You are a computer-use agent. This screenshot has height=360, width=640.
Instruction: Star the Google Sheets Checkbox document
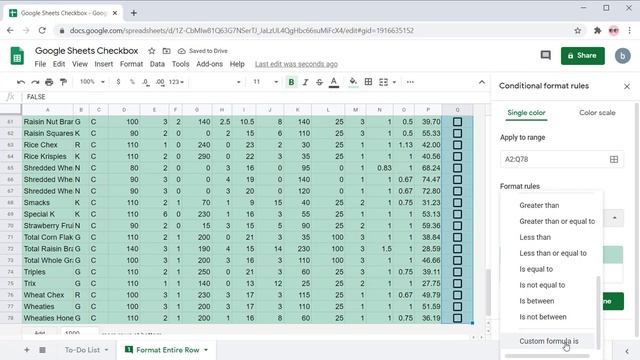[152, 51]
